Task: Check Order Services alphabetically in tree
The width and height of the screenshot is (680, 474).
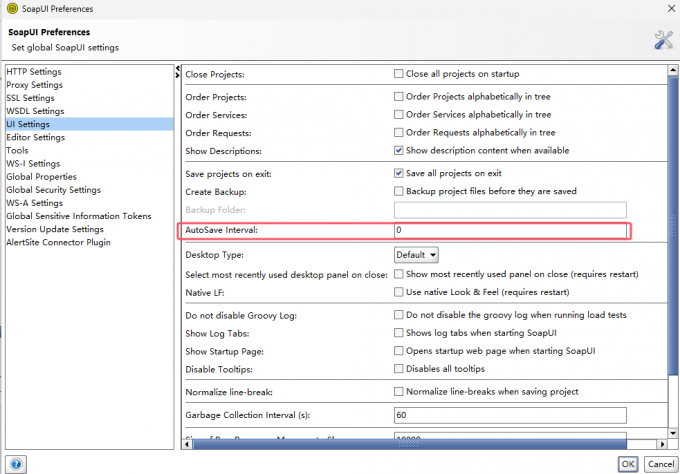Action: 399,114
